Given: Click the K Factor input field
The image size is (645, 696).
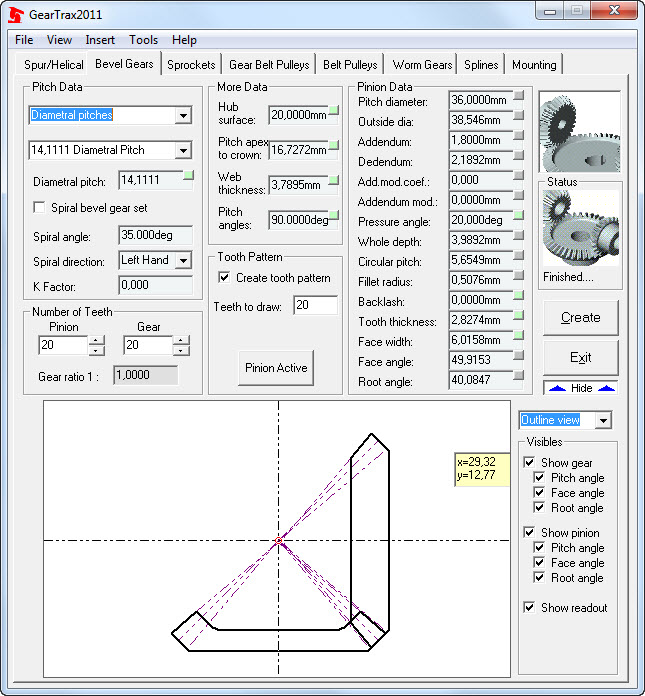Looking at the screenshot, I should (x=155, y=285).
